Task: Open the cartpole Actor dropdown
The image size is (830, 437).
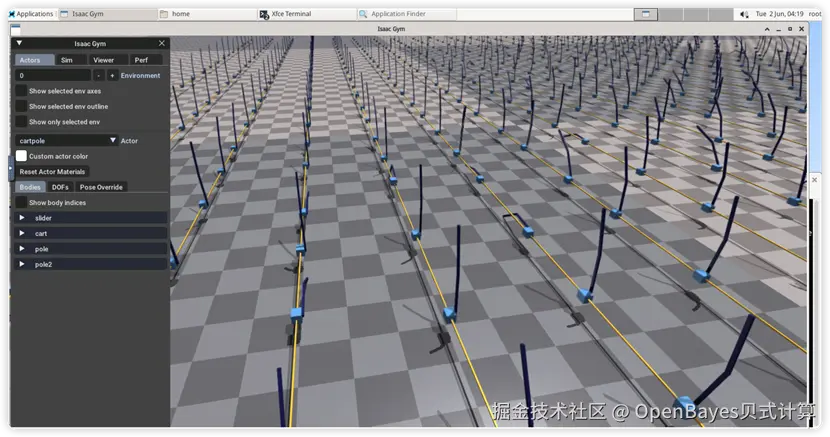Action: [67, 141]
